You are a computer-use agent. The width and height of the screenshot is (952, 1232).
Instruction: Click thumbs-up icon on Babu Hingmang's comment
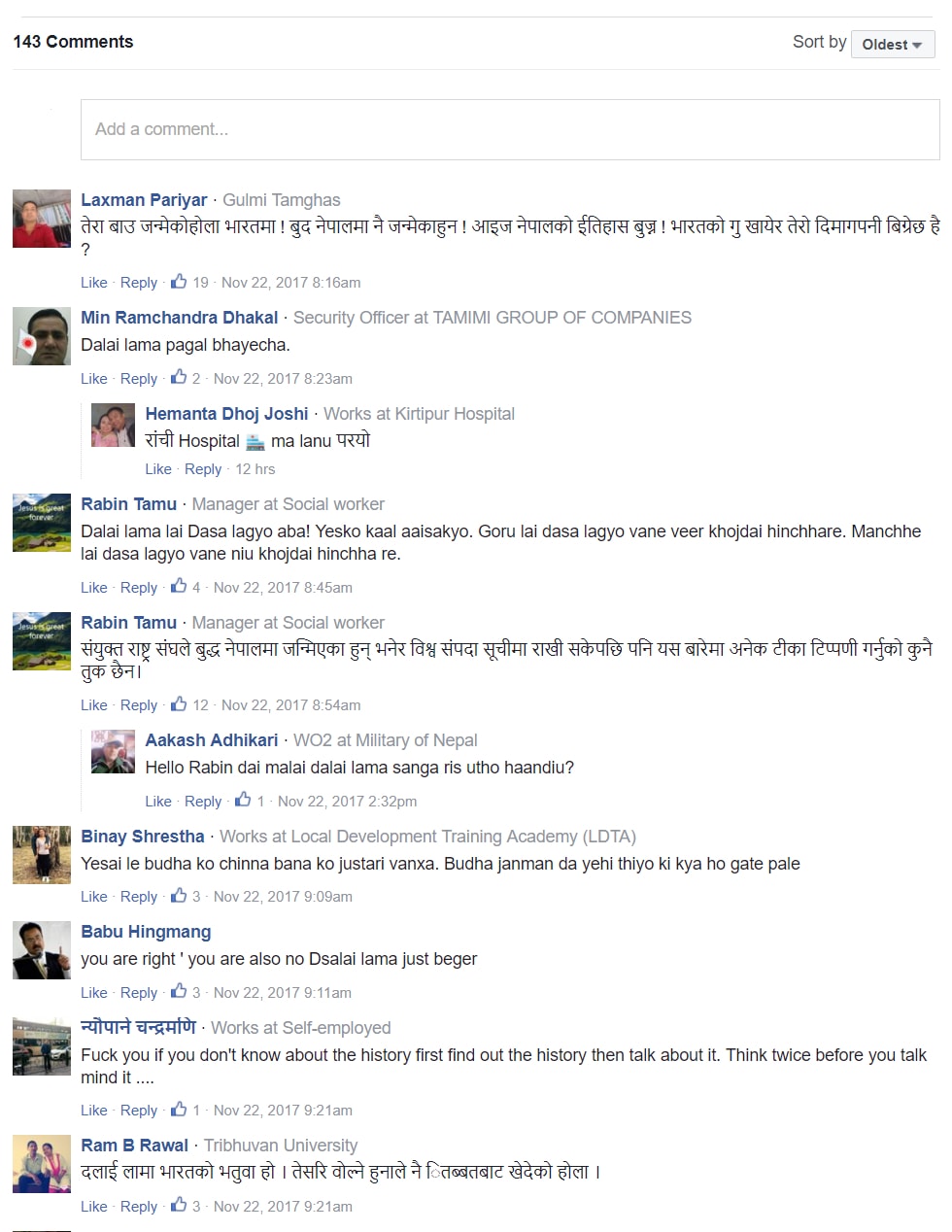click(179, 992)
